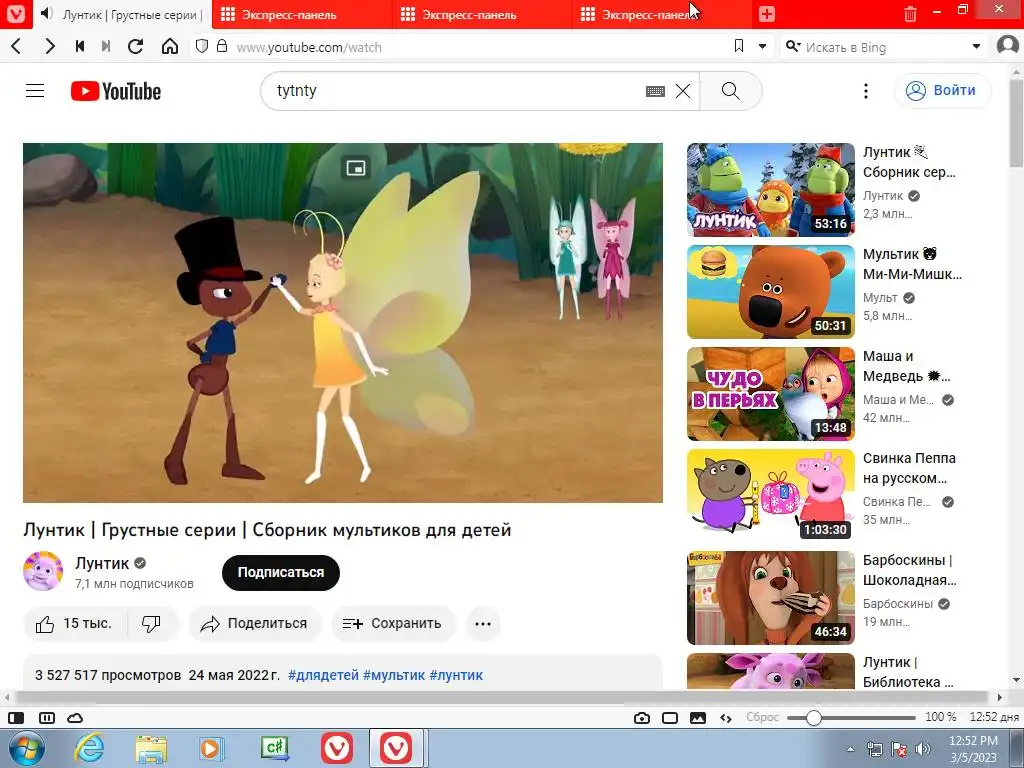The image size is (1024, 768).
Task: Open the Ми-Ми-Мишки 50:31 video thumbnail
Action: point(771,292)
